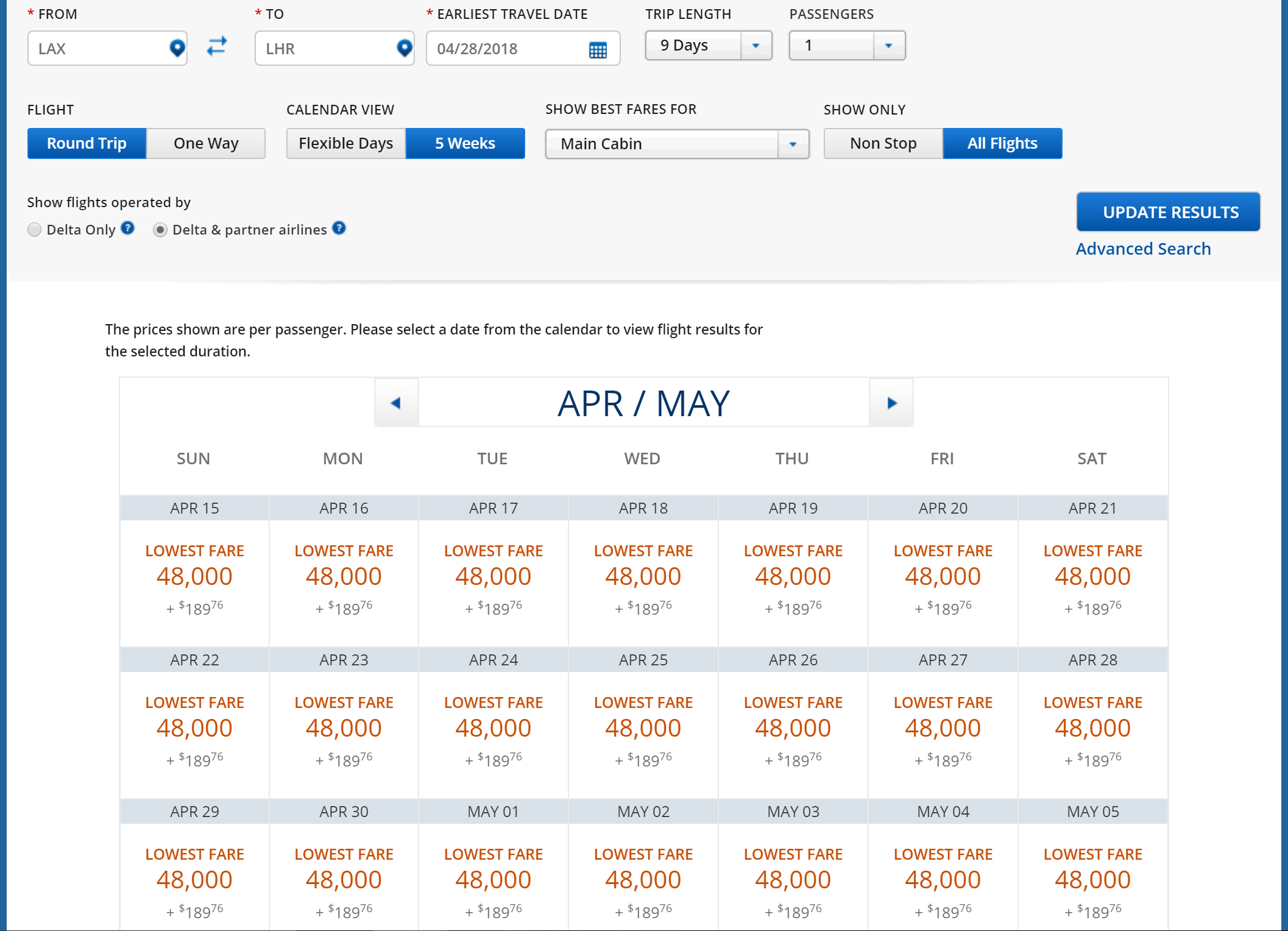Select Delta & partner airlines radio
Screen dimensions: 1288x931
160,230
